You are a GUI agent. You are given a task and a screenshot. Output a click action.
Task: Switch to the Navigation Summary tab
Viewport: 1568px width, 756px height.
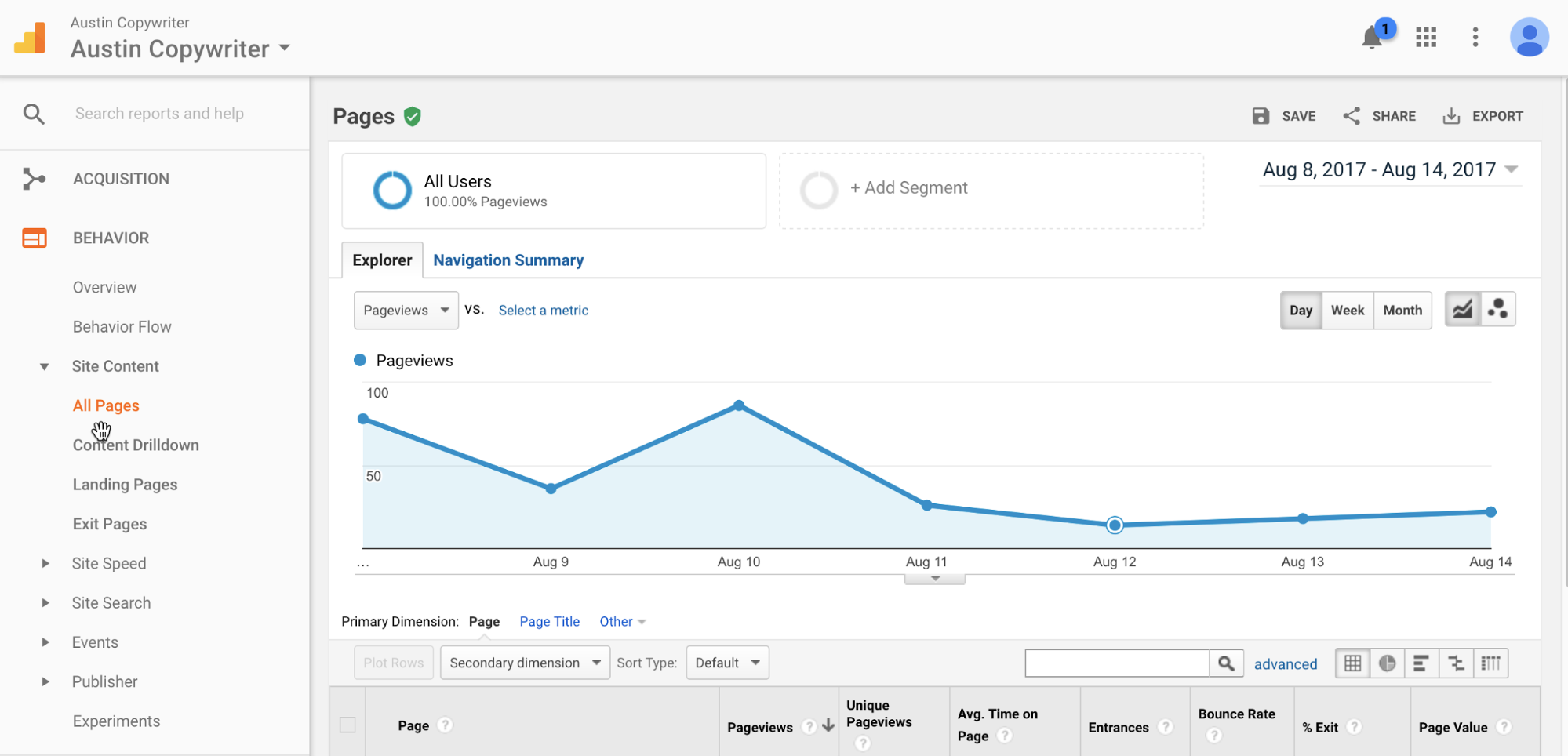click(x=508, y=260)
